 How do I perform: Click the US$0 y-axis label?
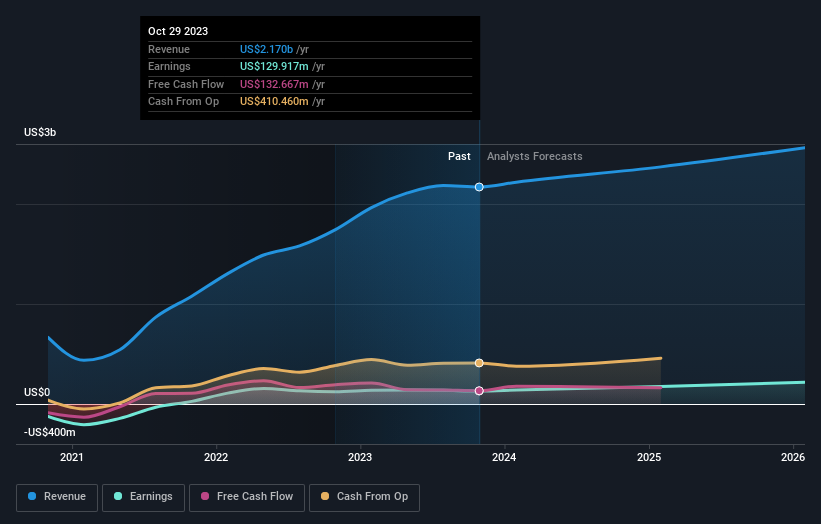(37, 392)
